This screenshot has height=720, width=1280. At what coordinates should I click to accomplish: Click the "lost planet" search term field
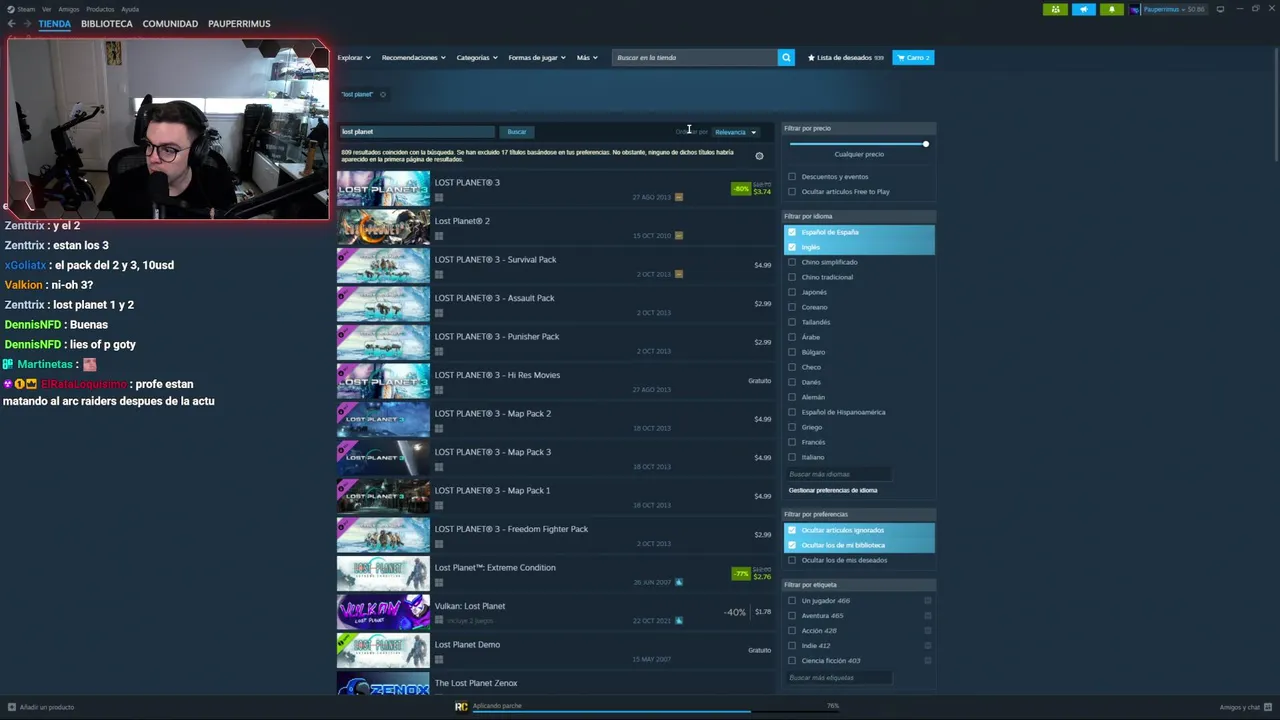pyautogui.click(x=417, y=132)
